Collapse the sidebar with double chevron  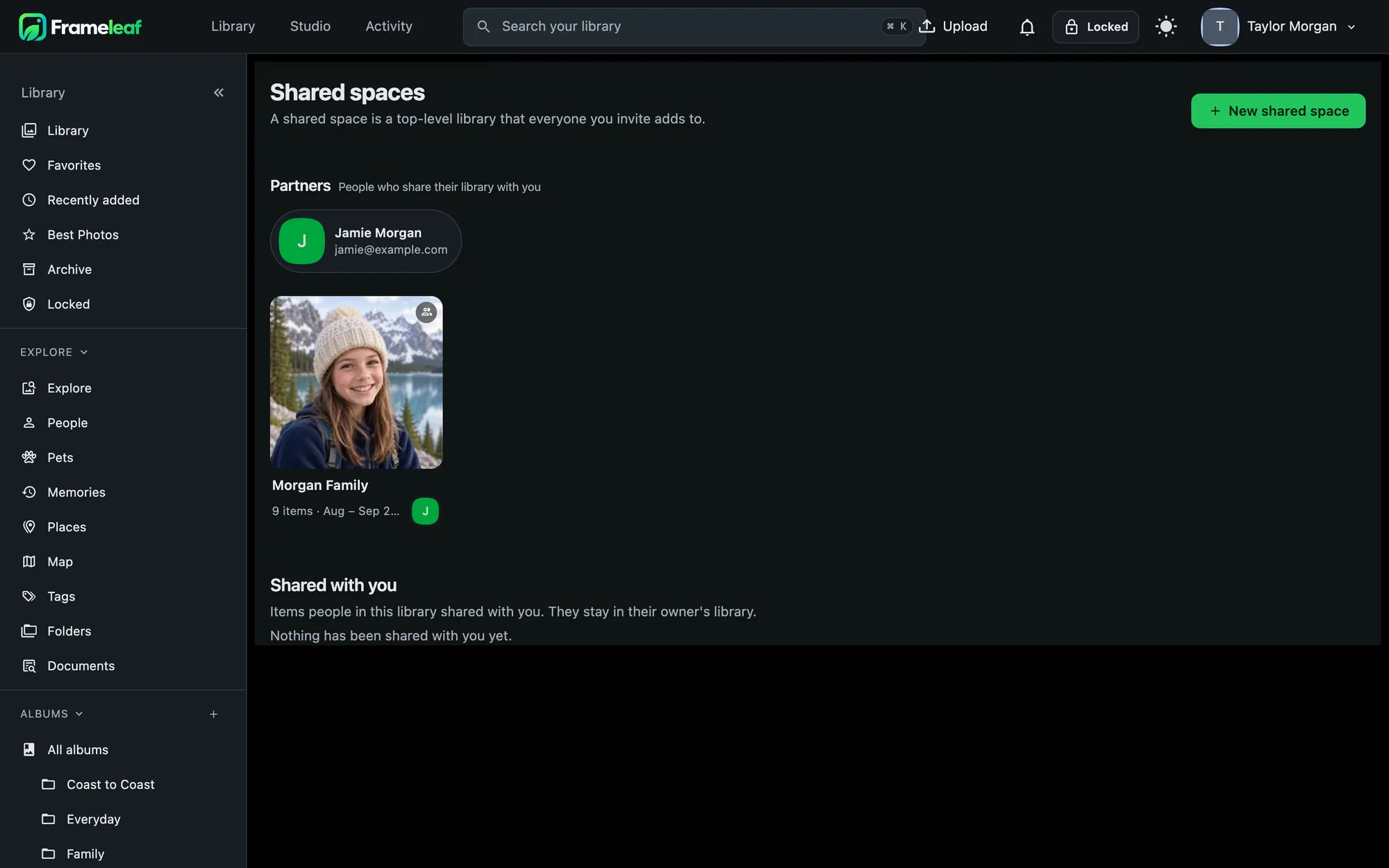pos(219,92)
